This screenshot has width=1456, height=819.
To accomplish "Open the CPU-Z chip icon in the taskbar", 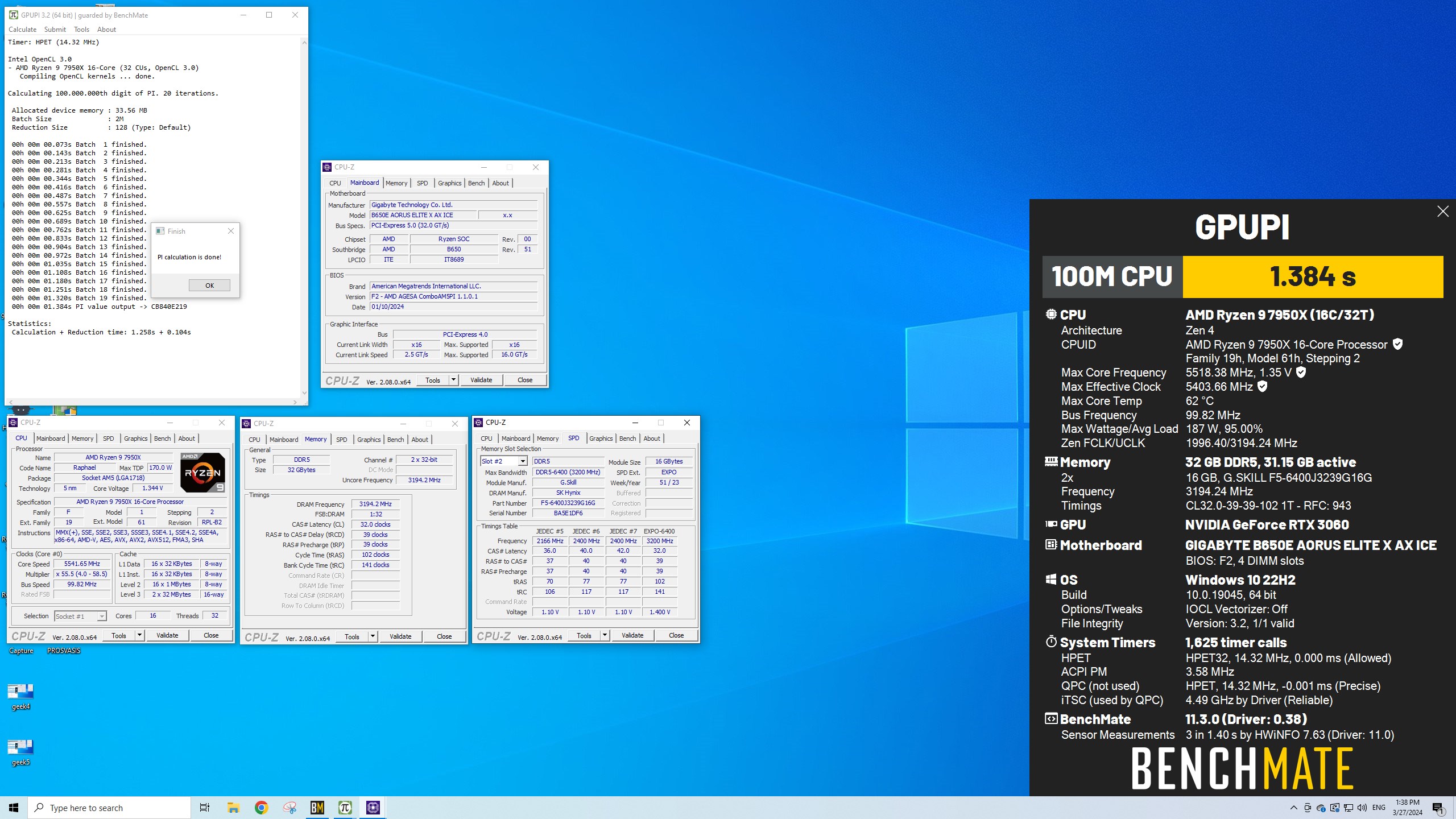I will pos(373,808).
